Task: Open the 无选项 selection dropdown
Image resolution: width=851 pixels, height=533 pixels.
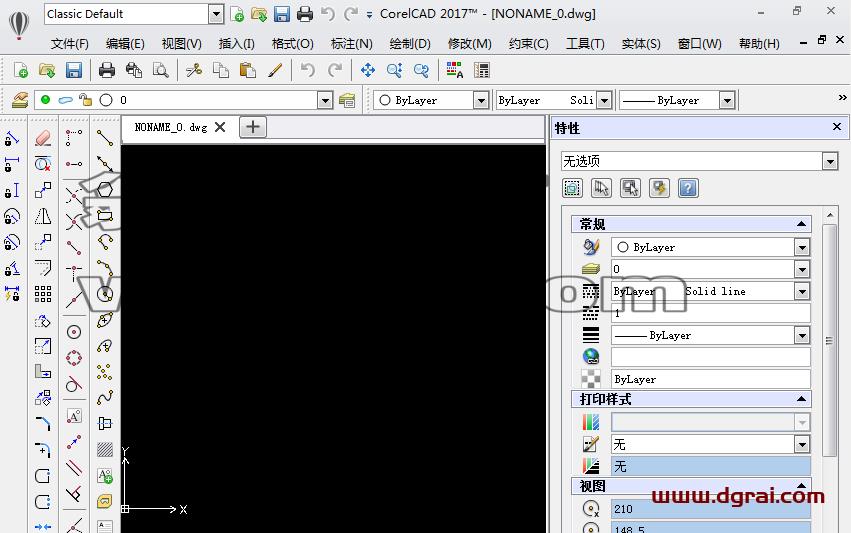Action: pos(829,161)
